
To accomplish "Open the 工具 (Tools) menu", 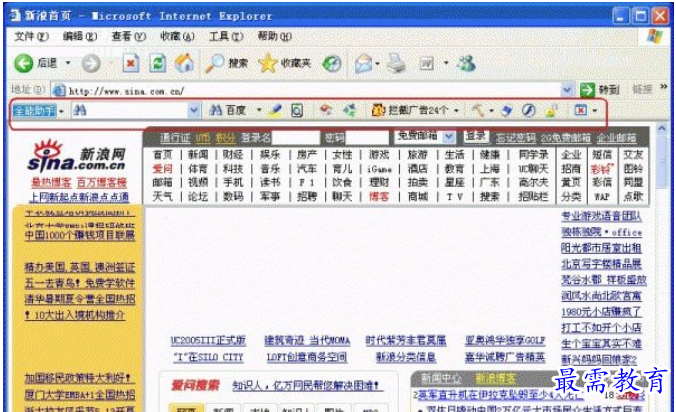I will pos(226,36).
